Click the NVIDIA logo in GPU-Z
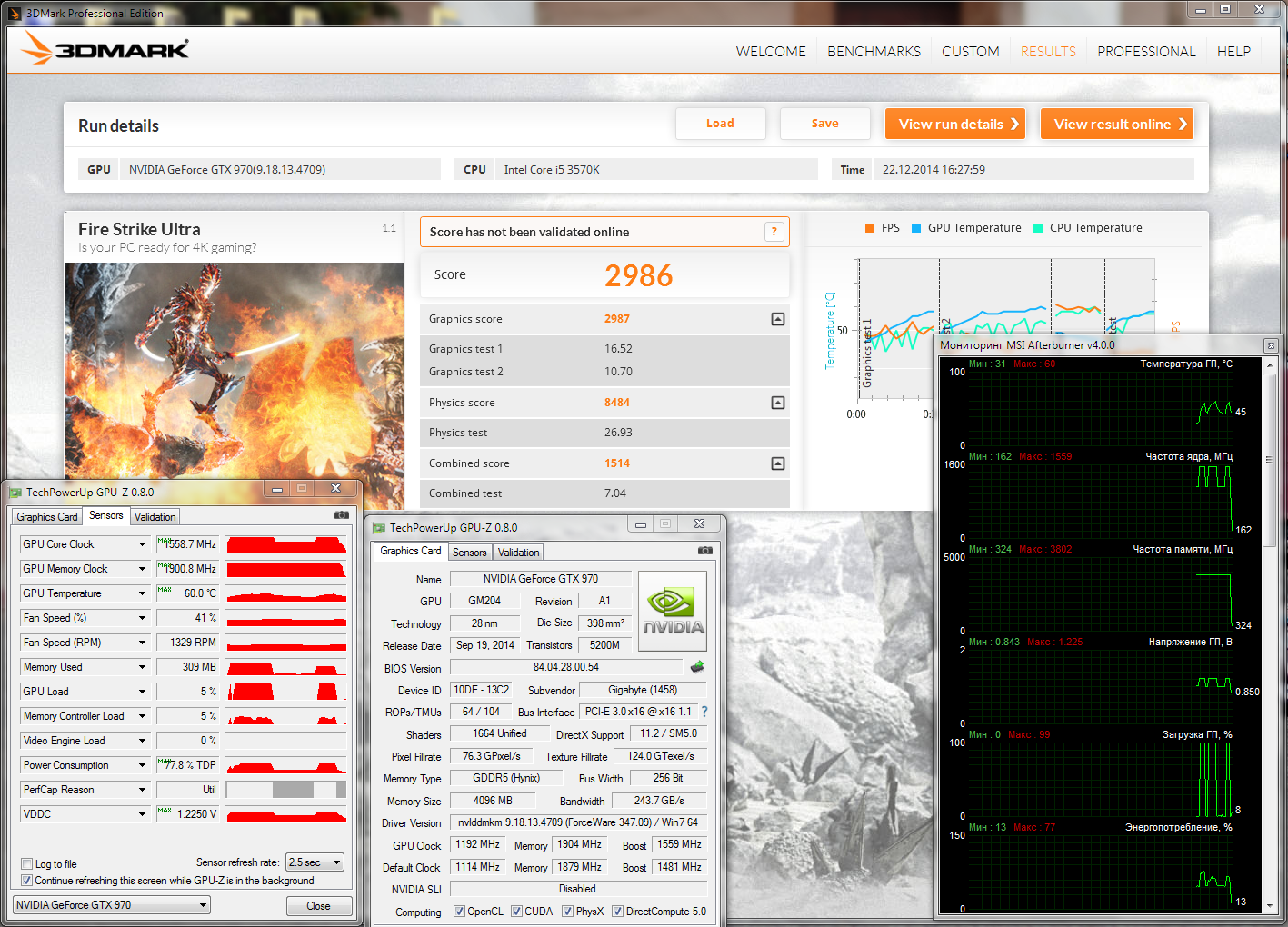This screenshot has height=927, width=1288. tap(673, 611)
